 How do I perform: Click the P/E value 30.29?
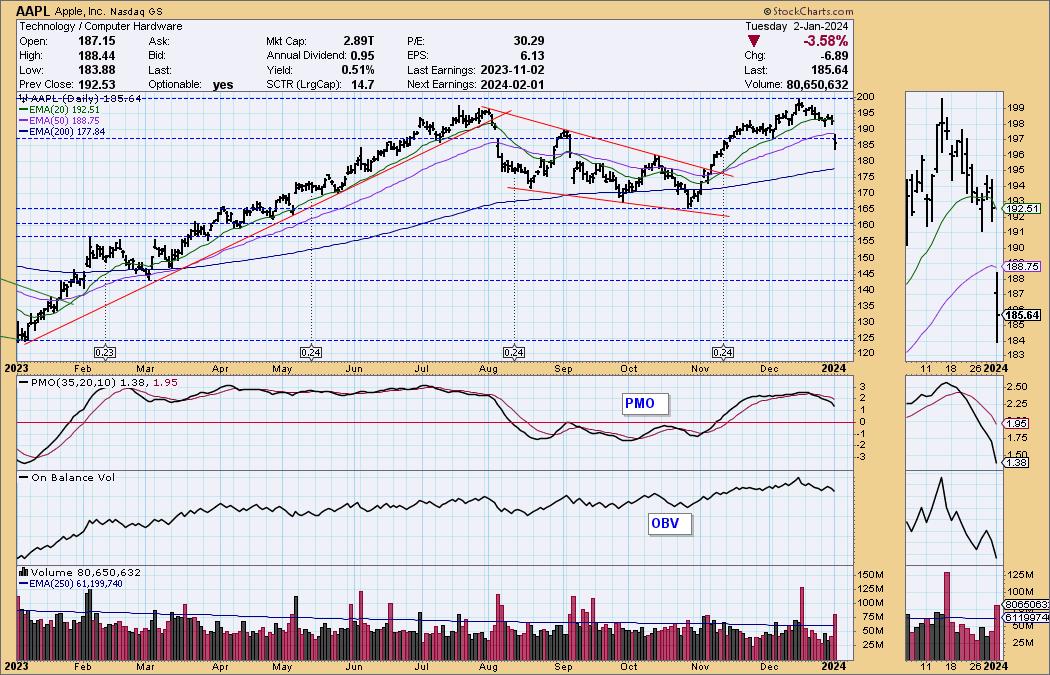coord(529,41)
